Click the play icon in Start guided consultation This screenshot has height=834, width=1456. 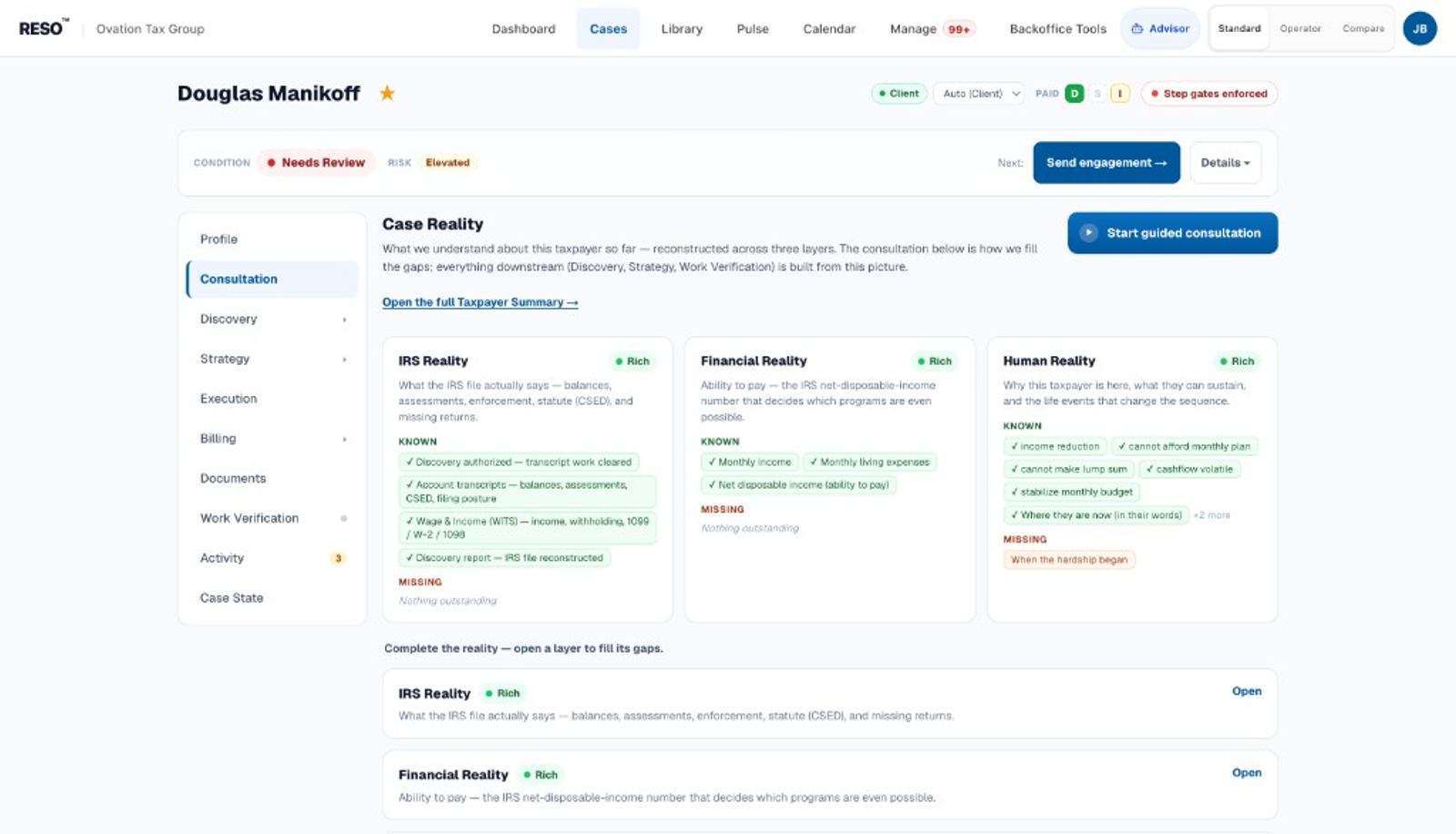point(1088,233)
